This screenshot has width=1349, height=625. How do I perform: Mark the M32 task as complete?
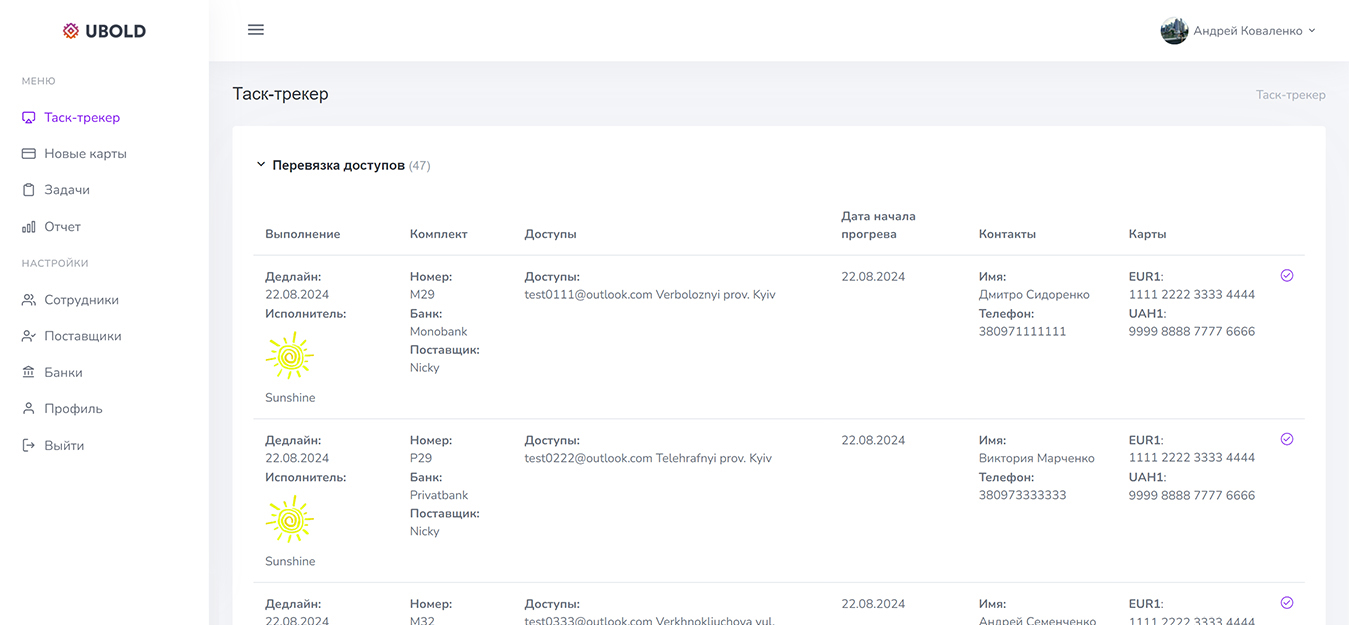click(x=1287, y=603)
